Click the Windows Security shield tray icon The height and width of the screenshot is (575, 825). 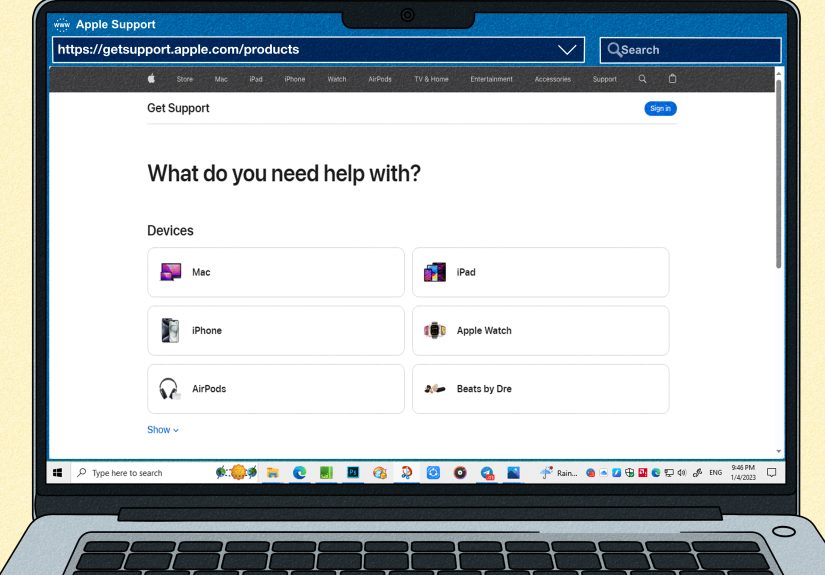(629, 473)
